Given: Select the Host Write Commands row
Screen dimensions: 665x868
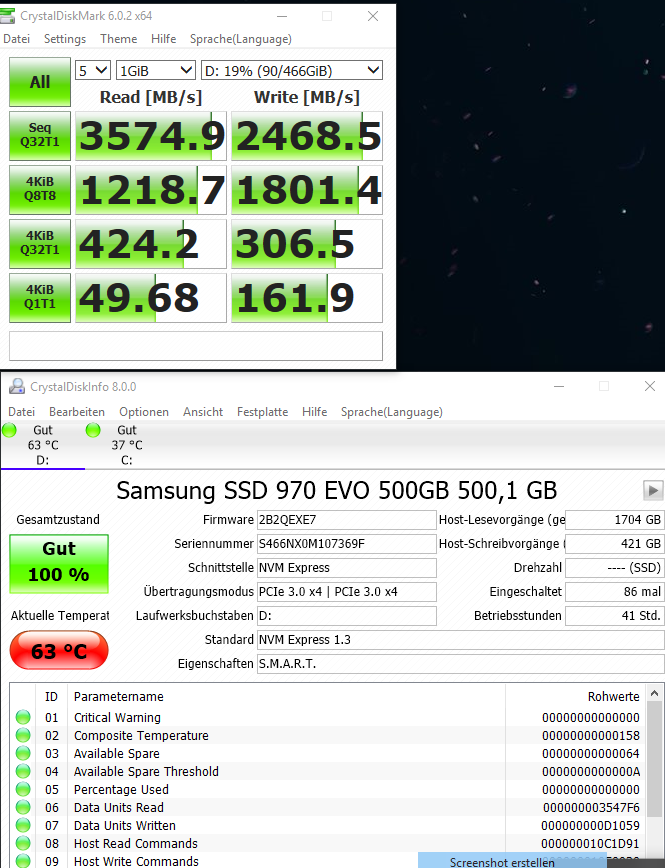Looking at the screenshot, I should pos(328,861).
